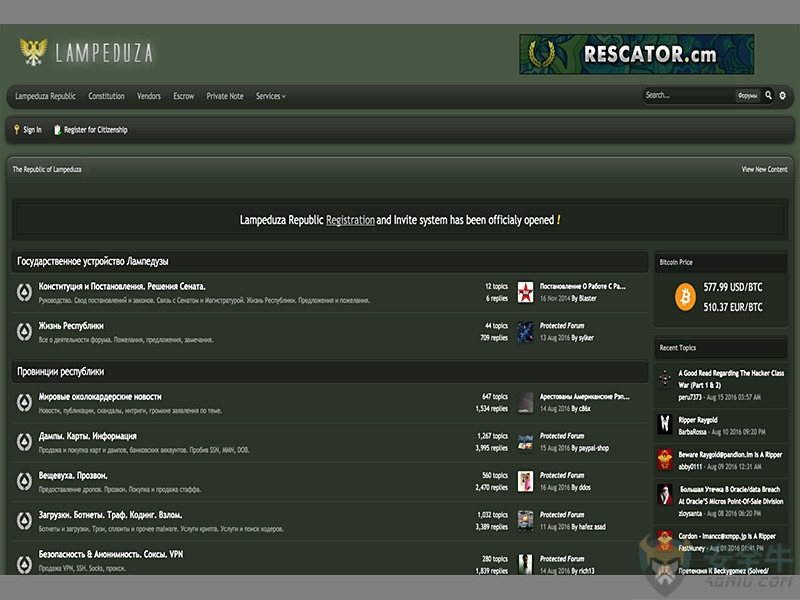Screen dimensions: 800x600
Task: Click Register for Citizenship link
Action: point(96,130)
